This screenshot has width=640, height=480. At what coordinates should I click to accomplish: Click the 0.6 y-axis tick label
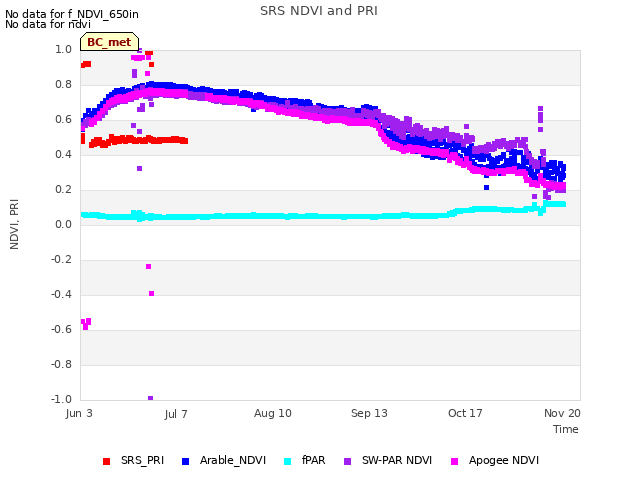point(63,120)
